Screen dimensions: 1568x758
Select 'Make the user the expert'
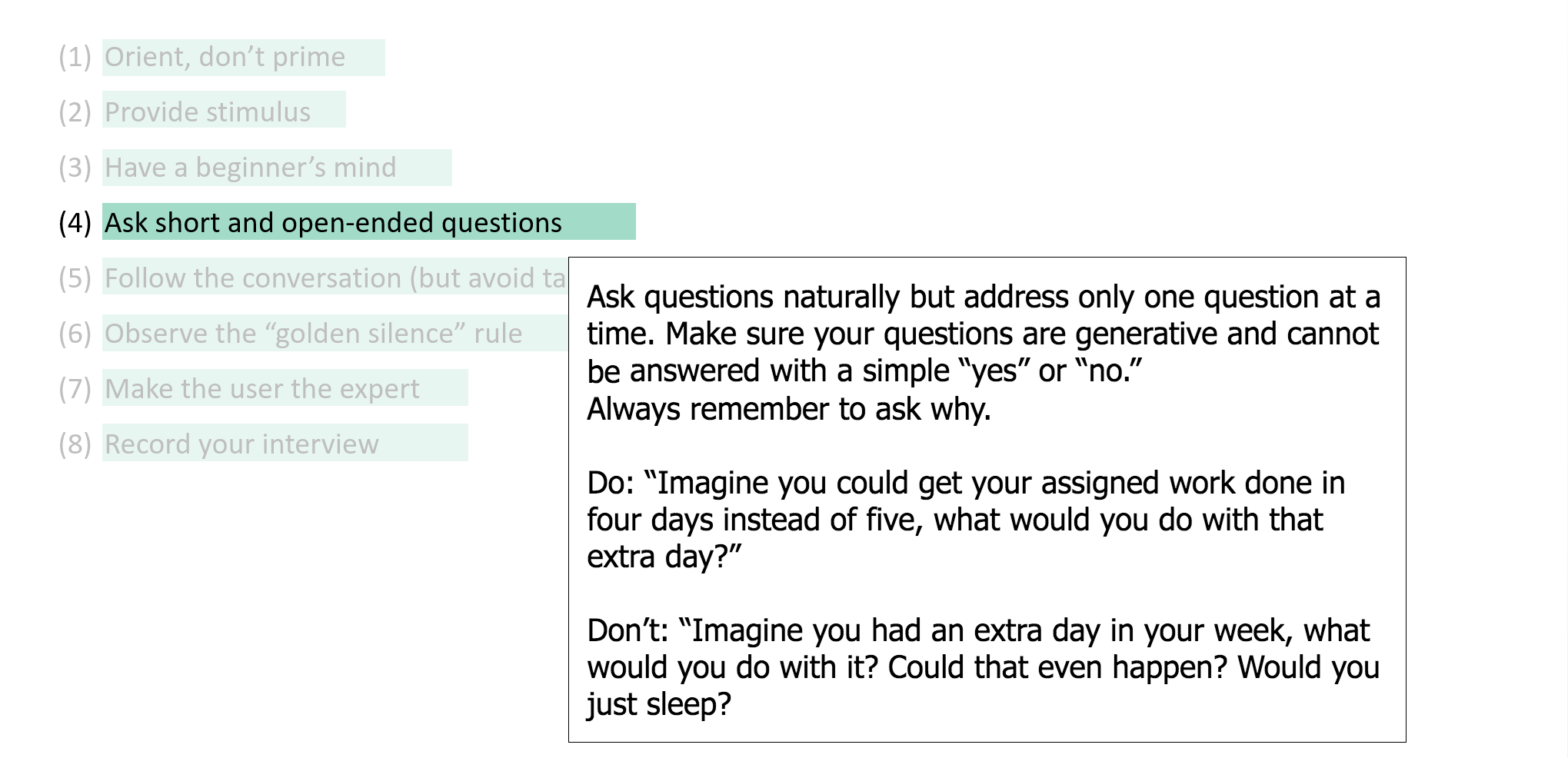tap(285, 387)
